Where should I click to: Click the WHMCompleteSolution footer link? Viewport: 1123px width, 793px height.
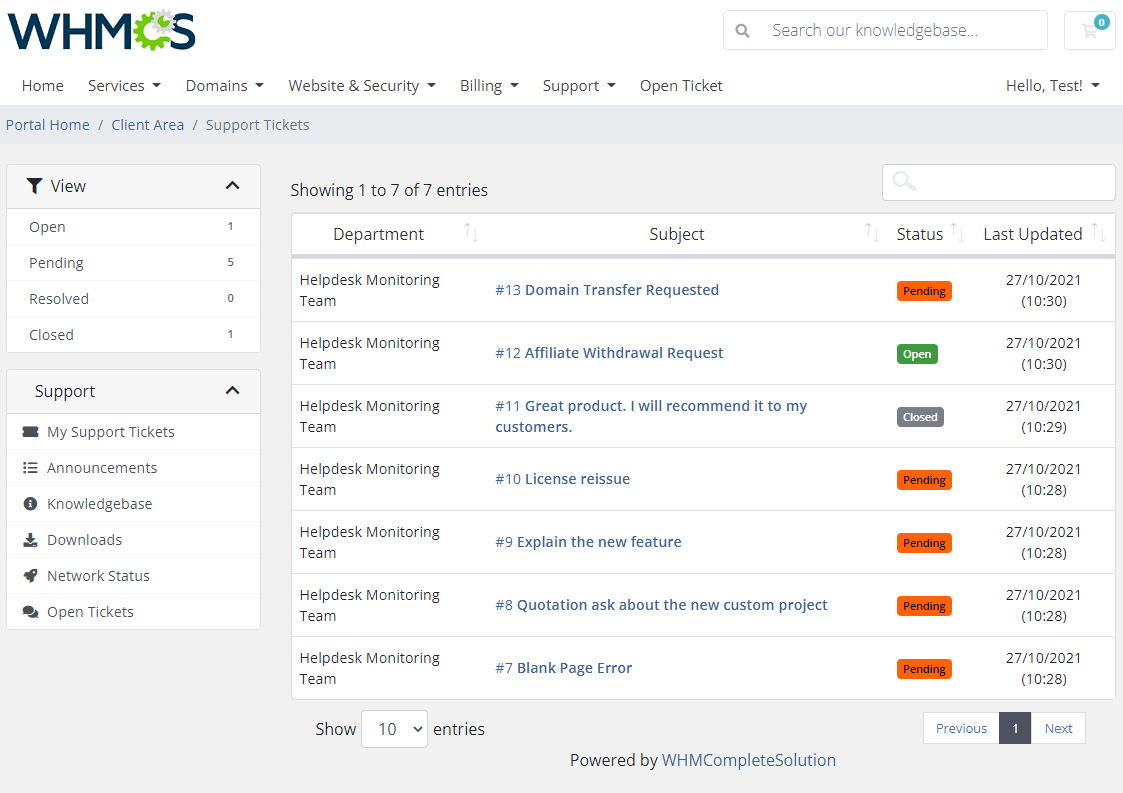748,760
